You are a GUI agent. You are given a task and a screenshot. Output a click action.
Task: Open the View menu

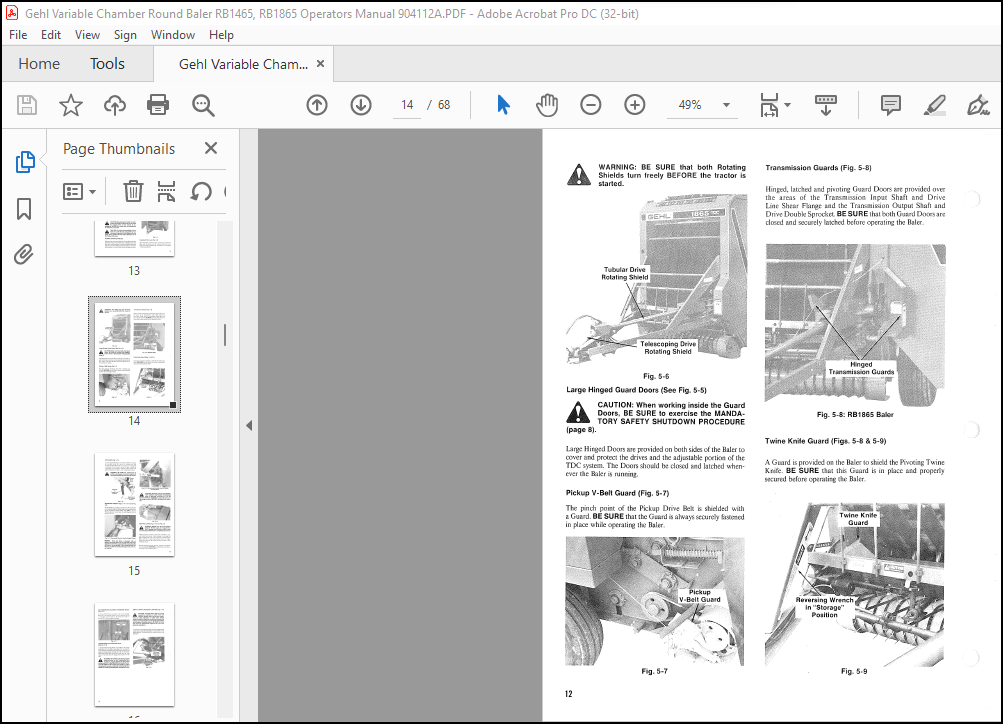[87, 35]
